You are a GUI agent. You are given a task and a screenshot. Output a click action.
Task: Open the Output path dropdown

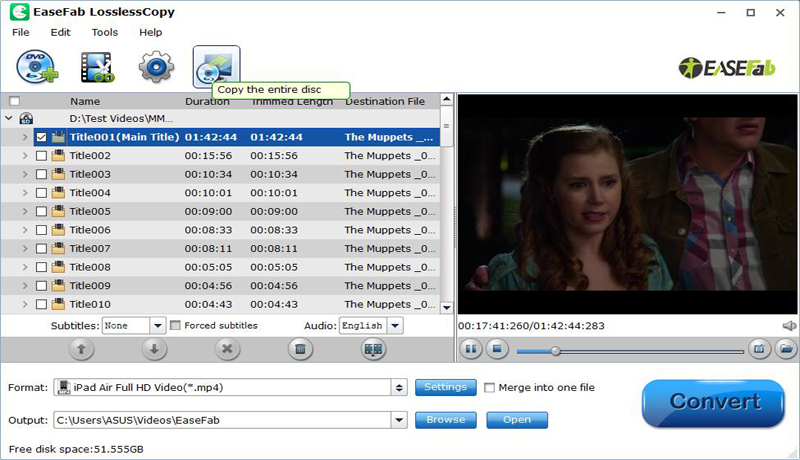[x=399, y=420]
